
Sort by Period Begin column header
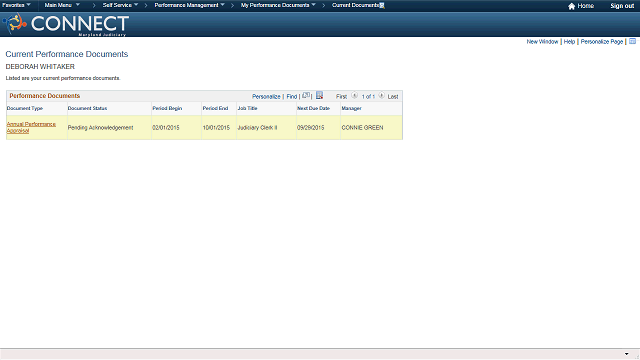click(167, 108)
